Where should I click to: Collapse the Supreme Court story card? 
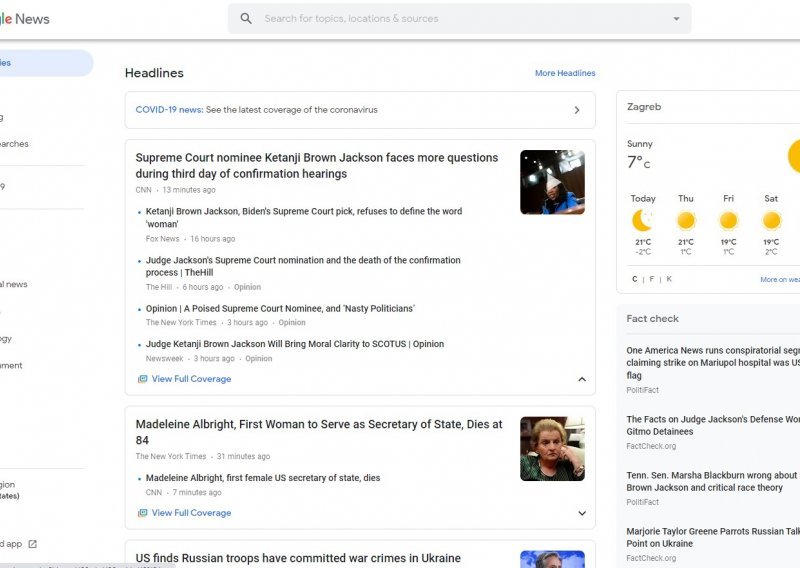tap(582, 379)
